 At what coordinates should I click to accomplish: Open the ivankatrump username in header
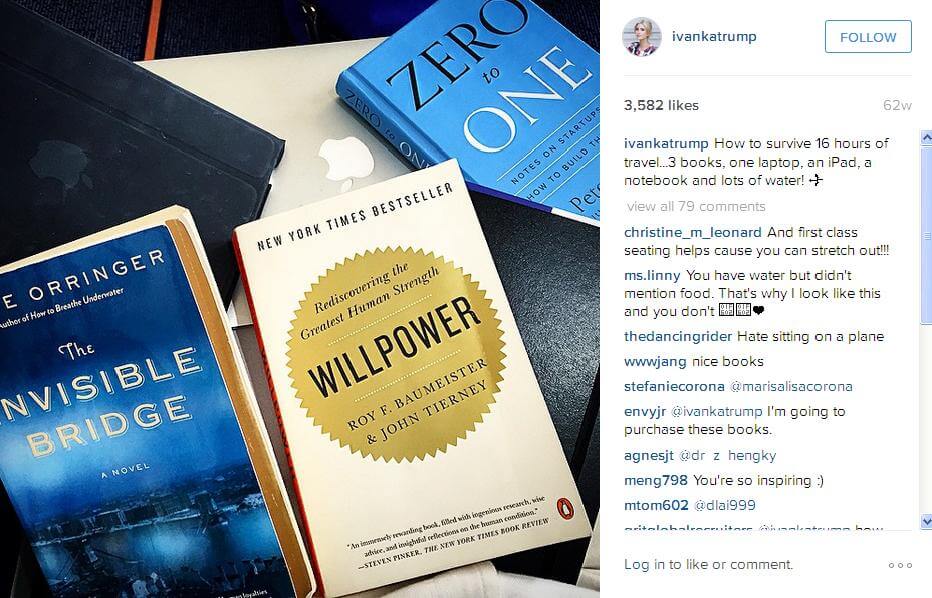[x=714, y=36]
